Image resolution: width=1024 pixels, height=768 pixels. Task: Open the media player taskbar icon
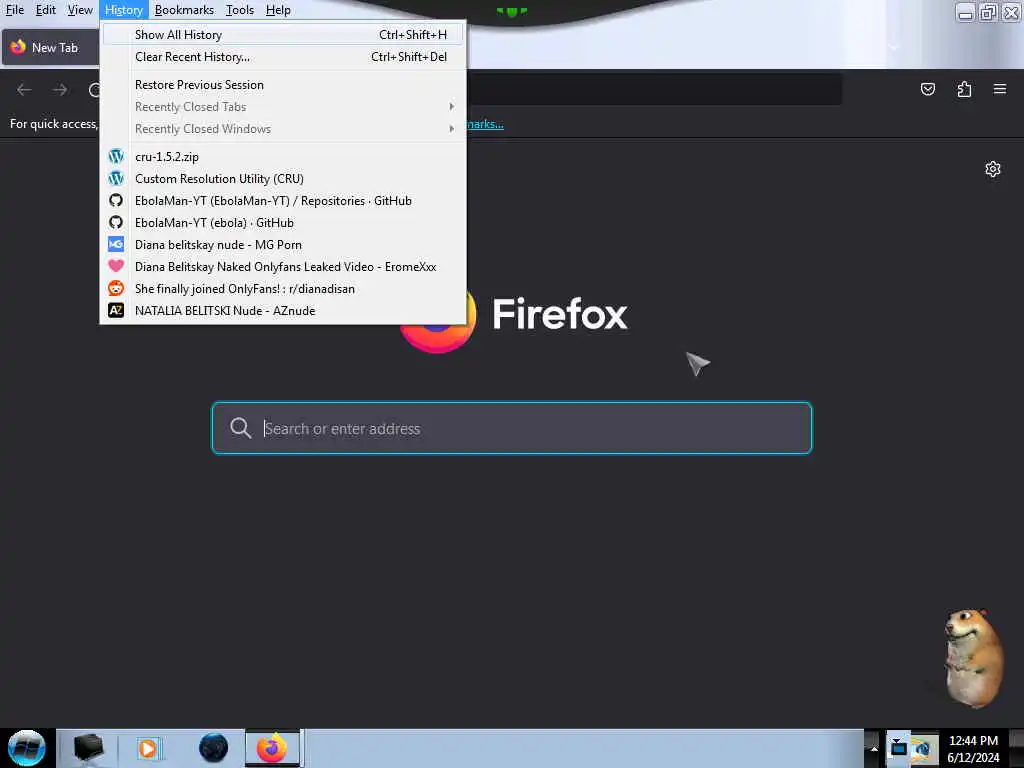pos(148,748)
